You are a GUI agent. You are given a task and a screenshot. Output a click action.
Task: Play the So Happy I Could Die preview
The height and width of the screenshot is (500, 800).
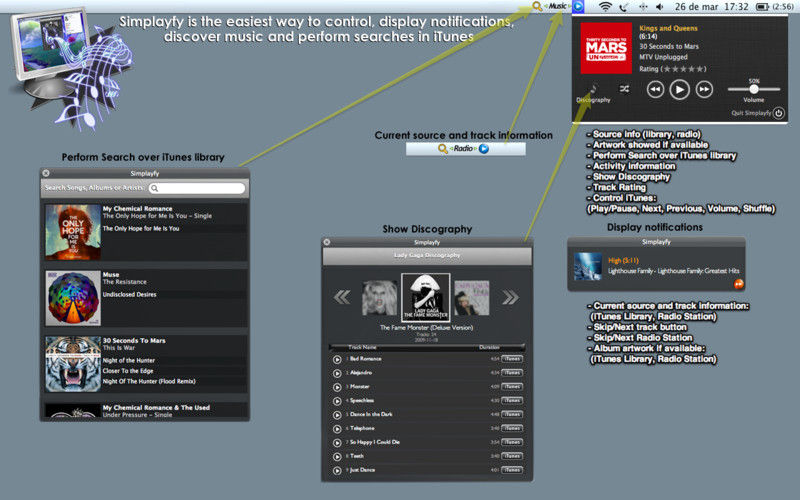tap(337, 442)
